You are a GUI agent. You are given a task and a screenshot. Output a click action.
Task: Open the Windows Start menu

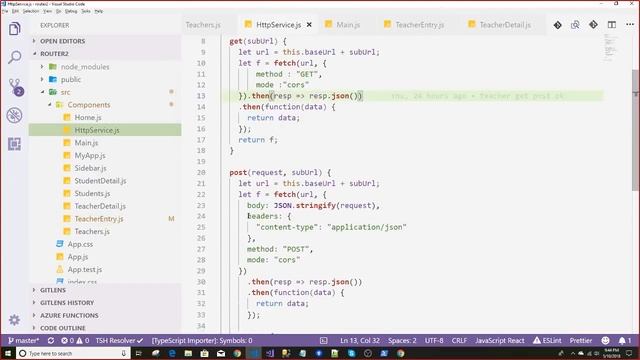7,353
